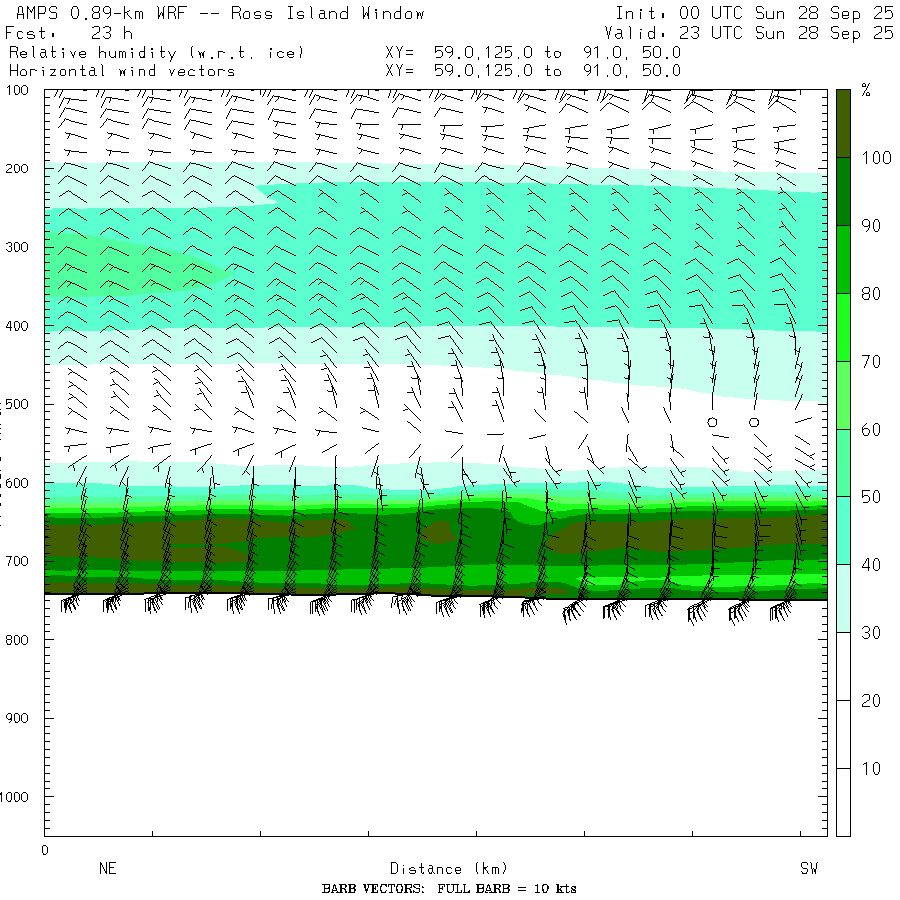Click the cyan 40–50% colorbar segment
This screenshot has width=900, height=900.
click(x=843, y=530)
